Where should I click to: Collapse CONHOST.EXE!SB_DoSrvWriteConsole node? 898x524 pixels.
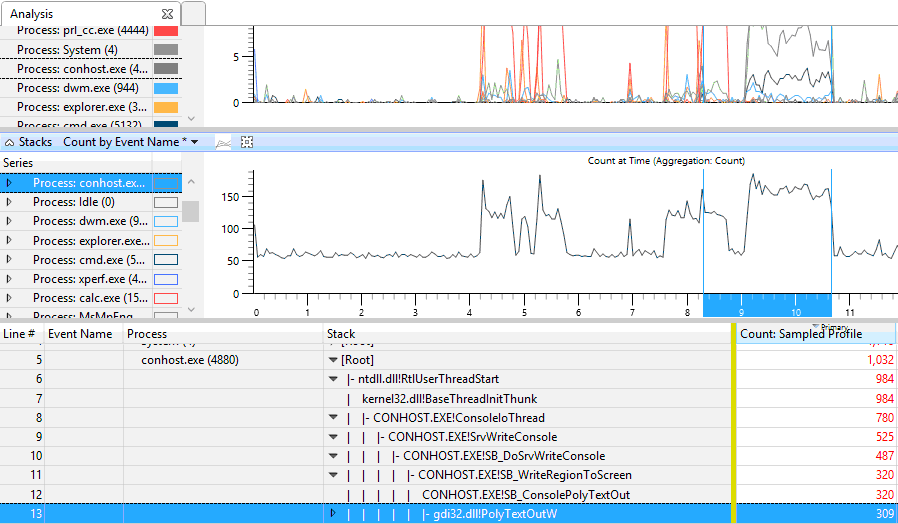click(x=333, y=456)
